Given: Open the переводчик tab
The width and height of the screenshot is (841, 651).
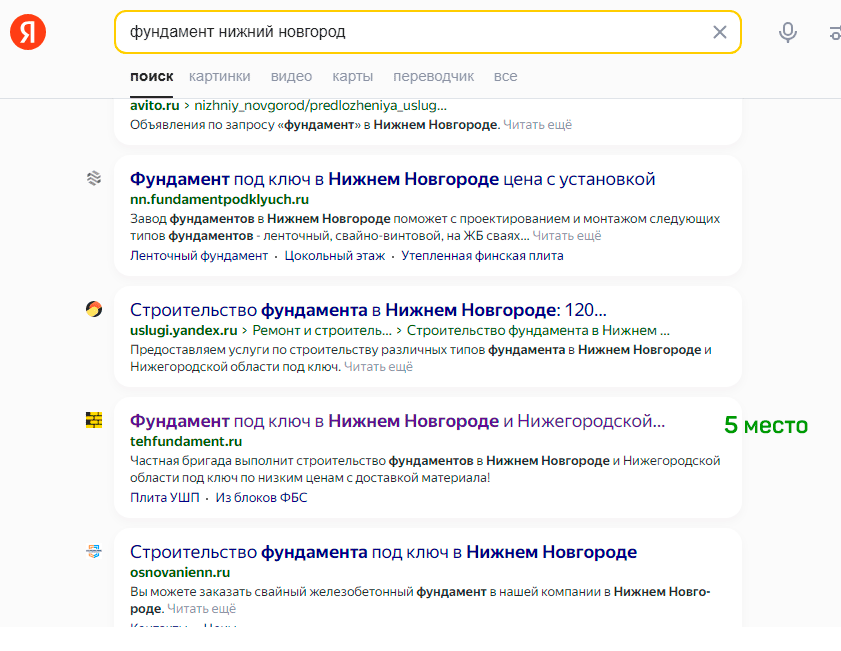Looking at the screenshot, I should 433,76.
